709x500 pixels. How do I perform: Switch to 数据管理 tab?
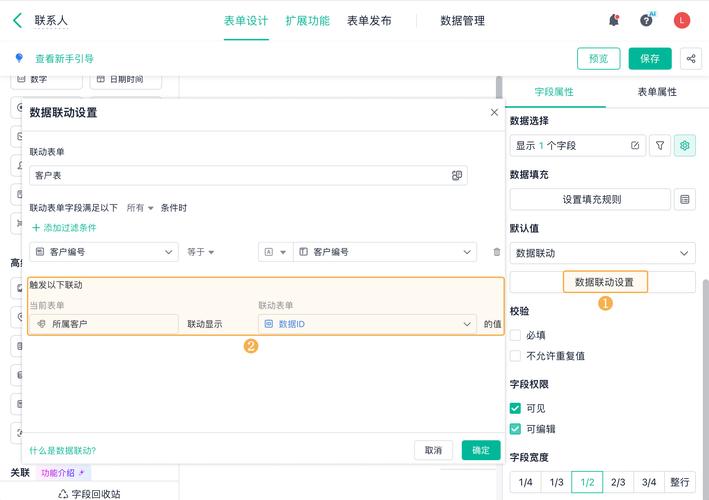463,21
